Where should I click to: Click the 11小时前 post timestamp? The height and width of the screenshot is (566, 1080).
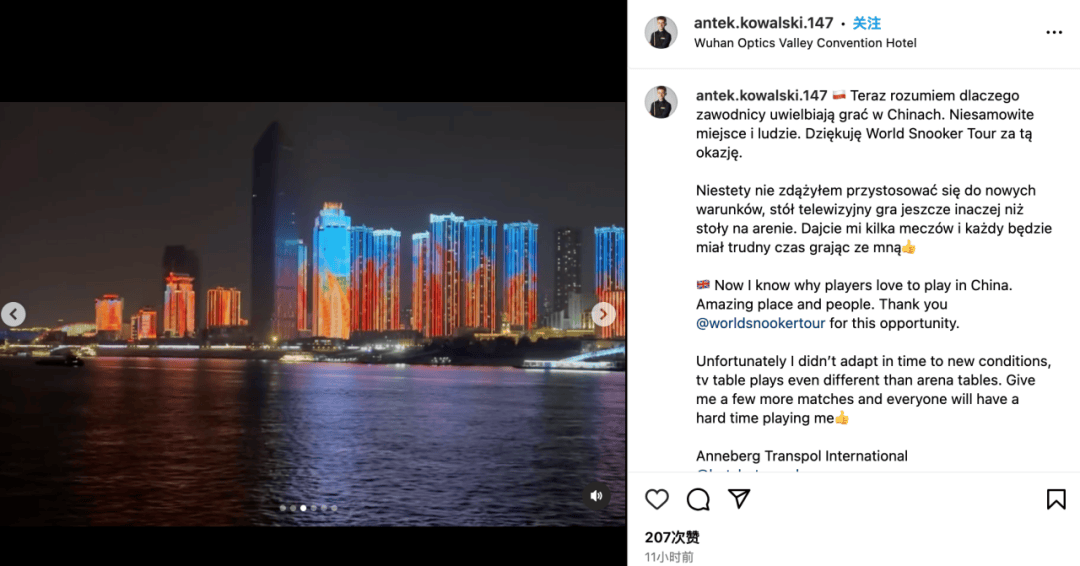669,557
